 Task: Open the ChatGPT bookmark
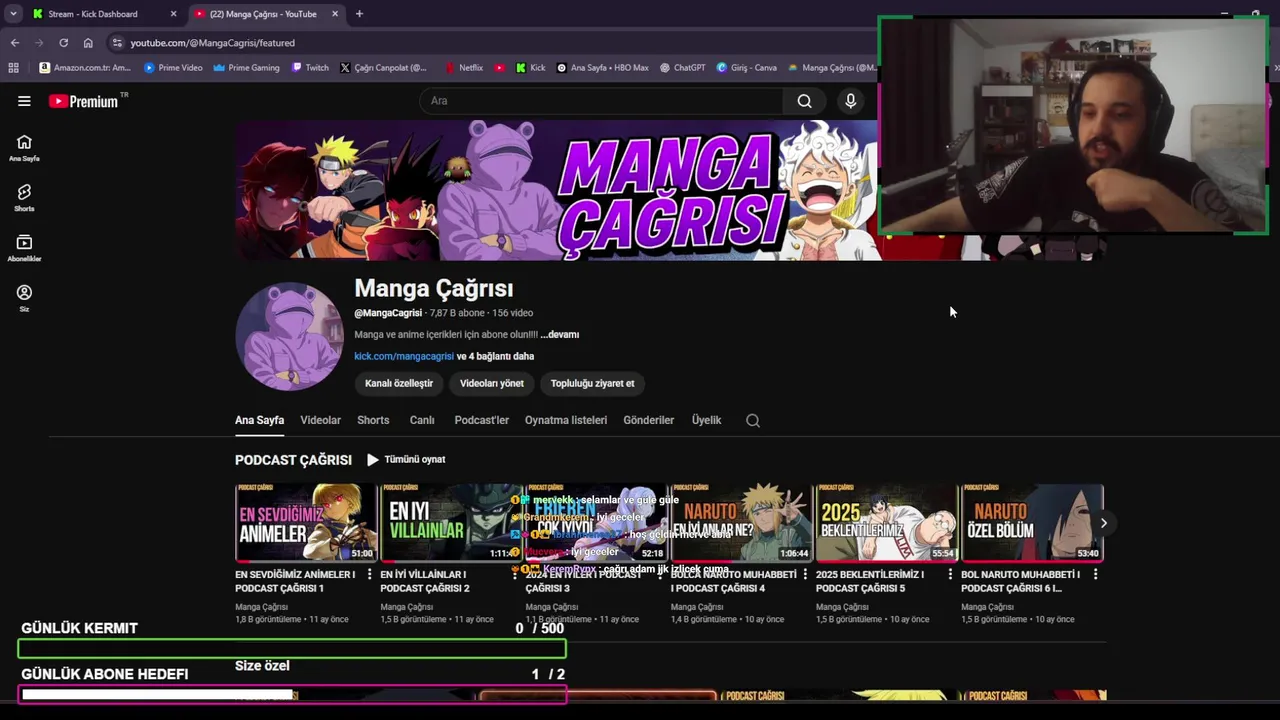coord(682,68)
